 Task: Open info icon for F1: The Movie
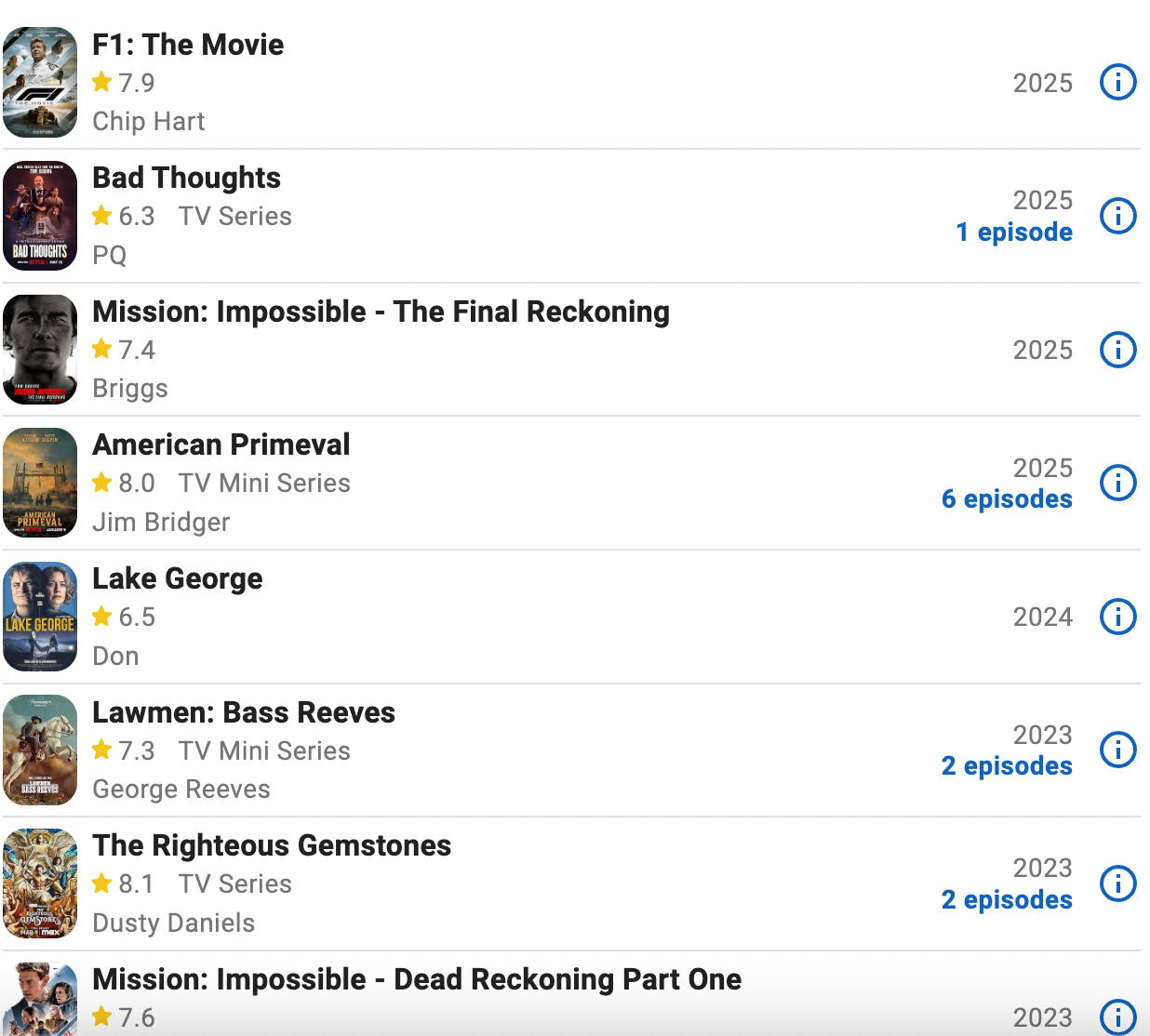coord(1117,83)
